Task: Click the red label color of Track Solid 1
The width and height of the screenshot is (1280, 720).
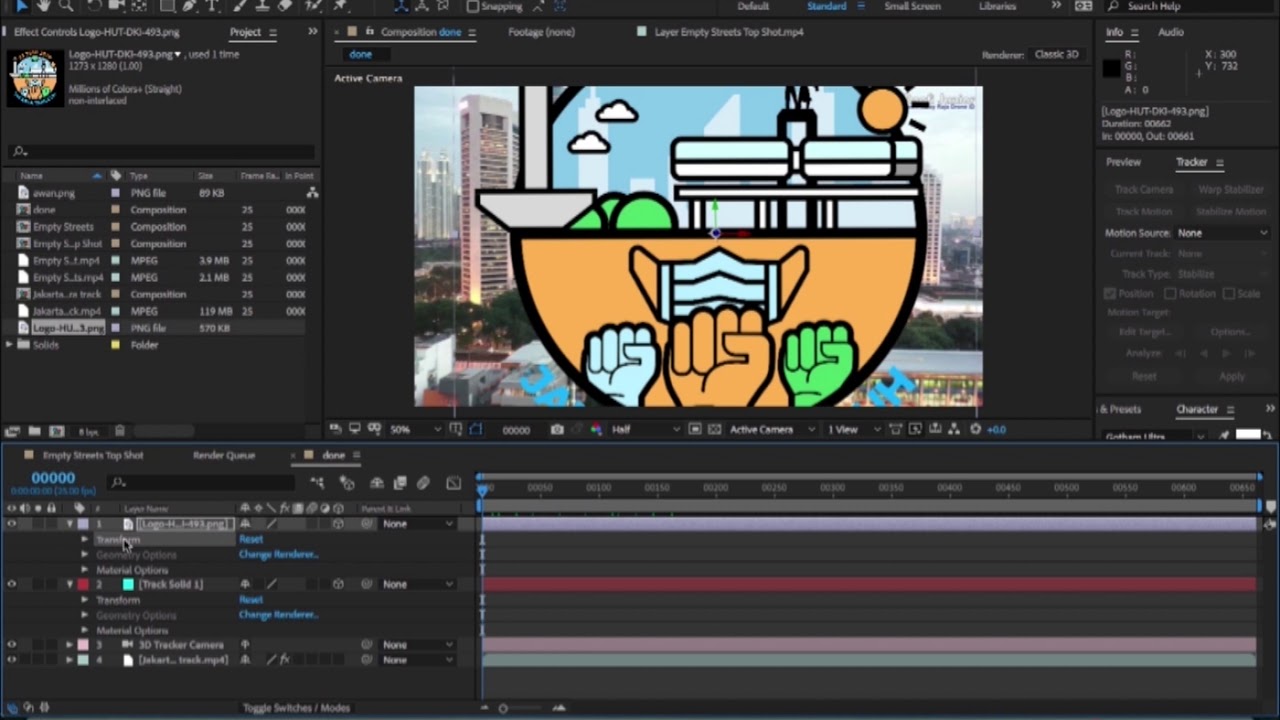Action: [x=83, y=584]
